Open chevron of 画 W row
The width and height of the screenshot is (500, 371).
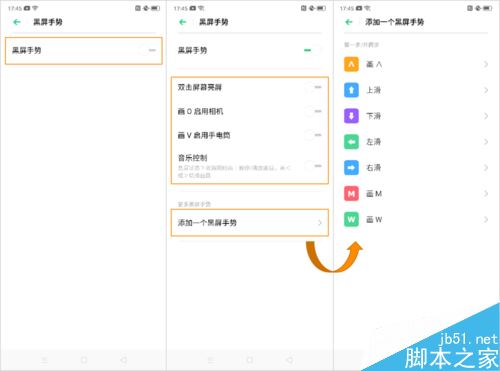tap(486, 219)
